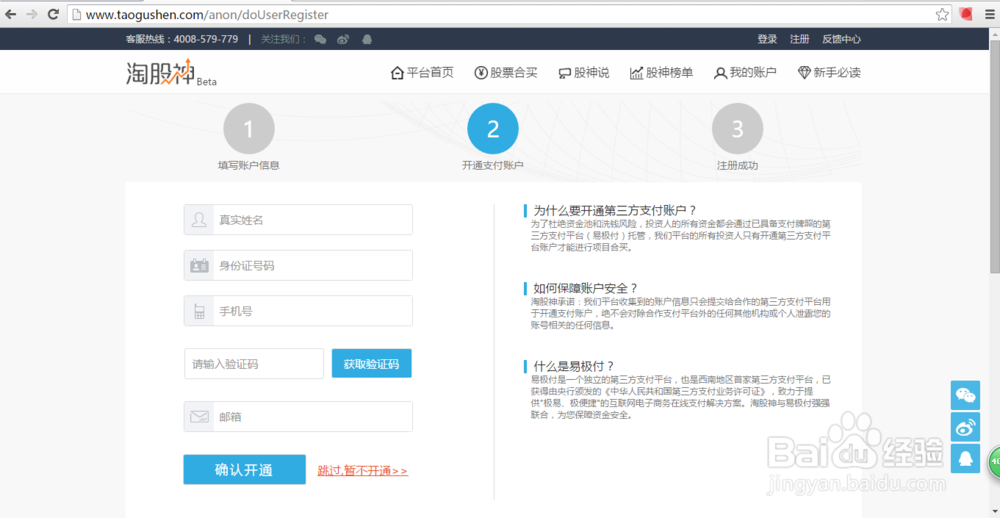The height and width of the screenshot is (518, 1000).
Task: Click step 3 circle 注册成功
Action: coord(737,129)
